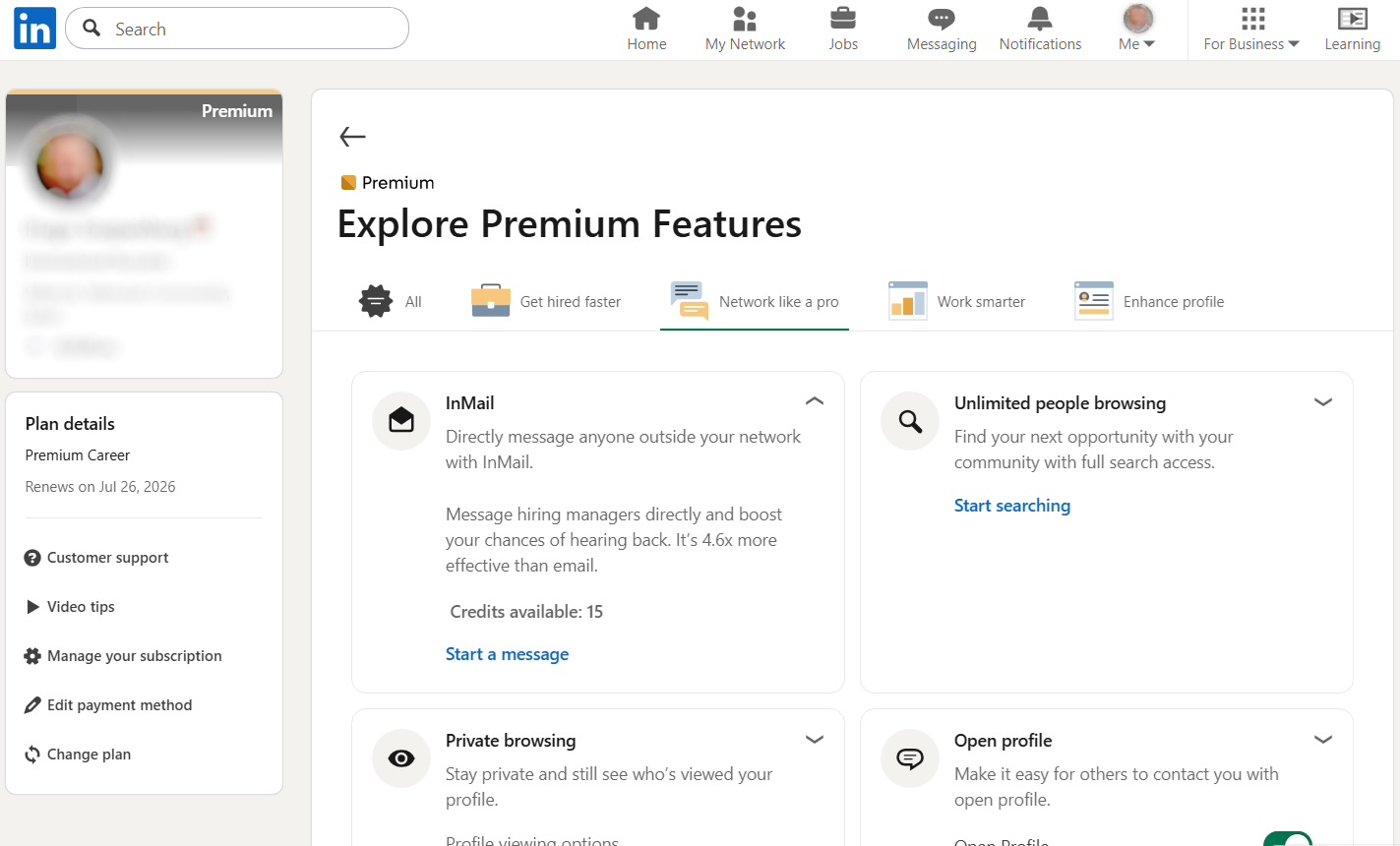Switch to the Get hired faster tab
This screenshot has height=846, width=1400.
(x=547, y=302)
